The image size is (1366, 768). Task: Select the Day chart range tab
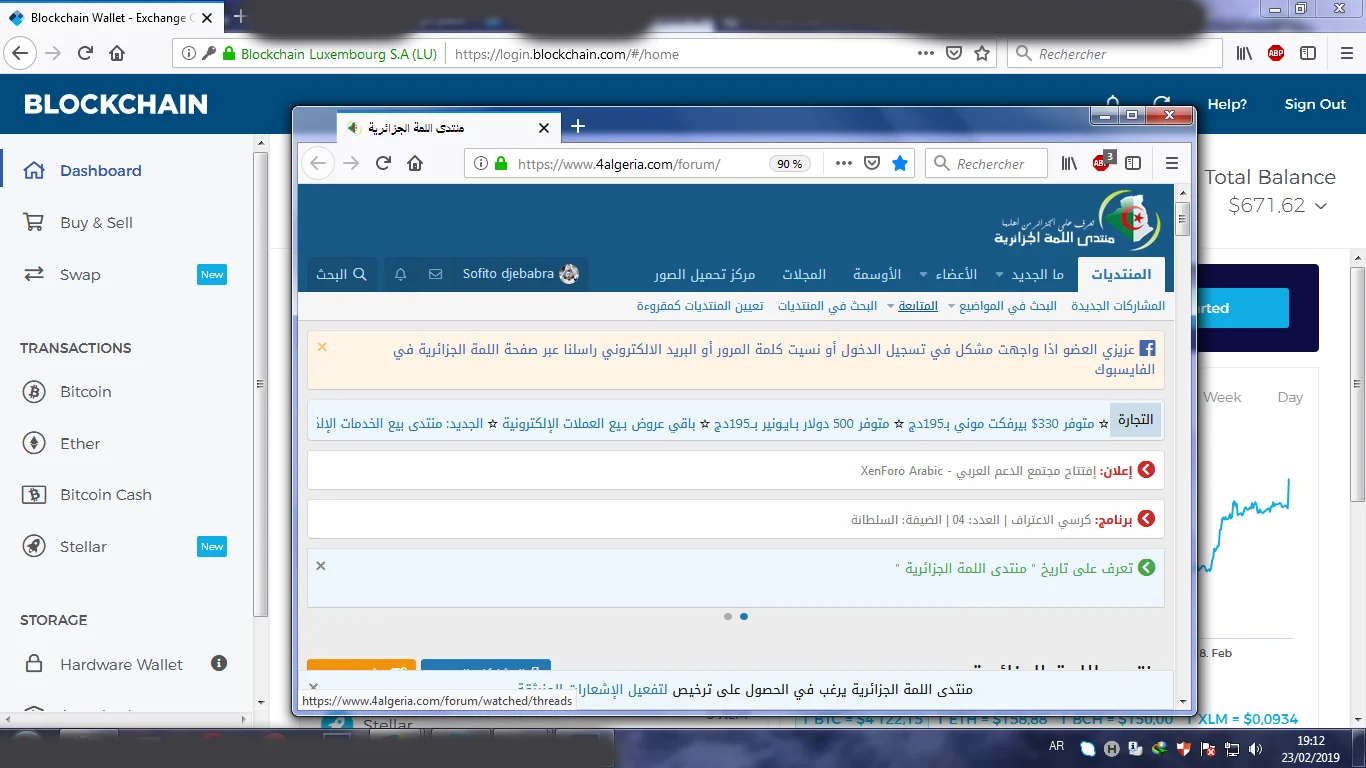1290,397
